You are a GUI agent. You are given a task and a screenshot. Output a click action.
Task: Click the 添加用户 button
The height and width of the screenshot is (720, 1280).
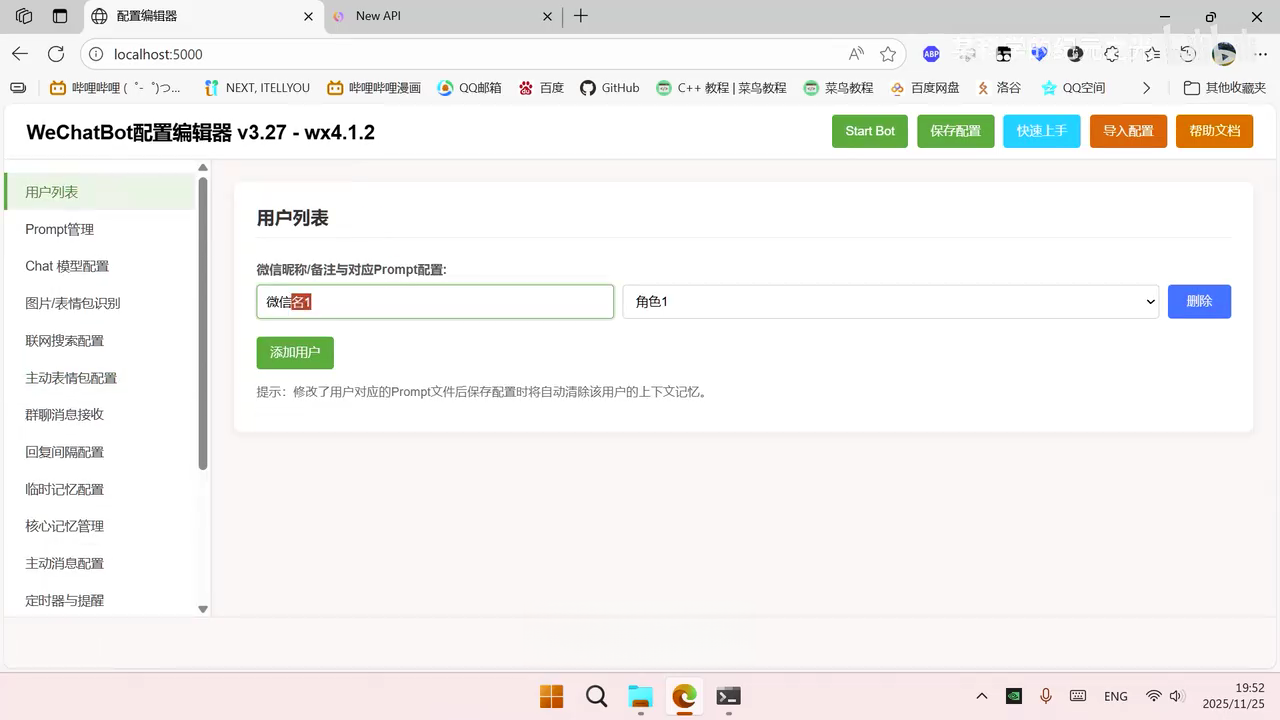pyautogui.click(x=294, y=352)
